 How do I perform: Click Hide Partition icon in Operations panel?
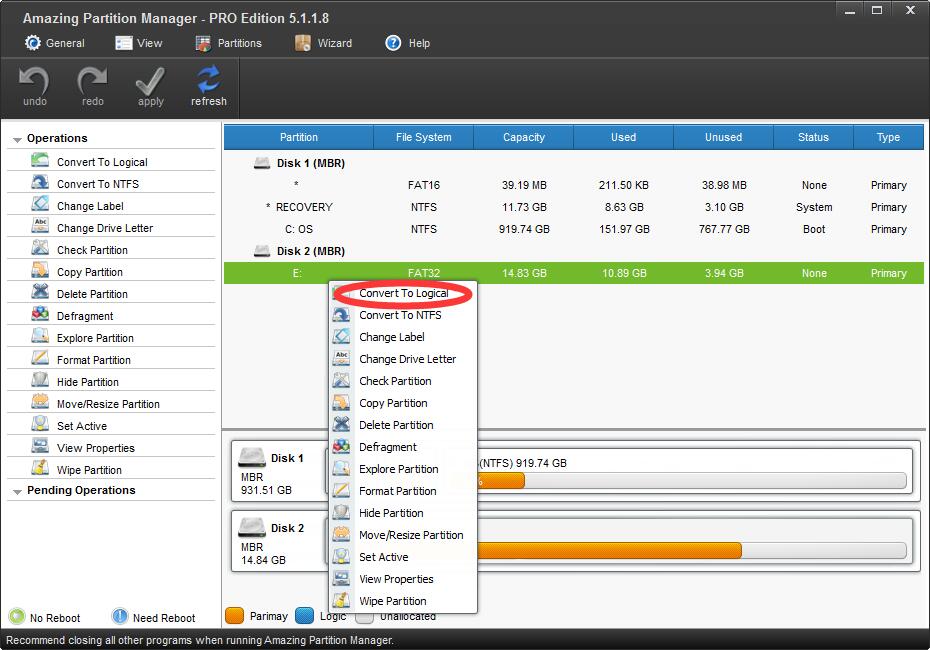click(40, 380)
